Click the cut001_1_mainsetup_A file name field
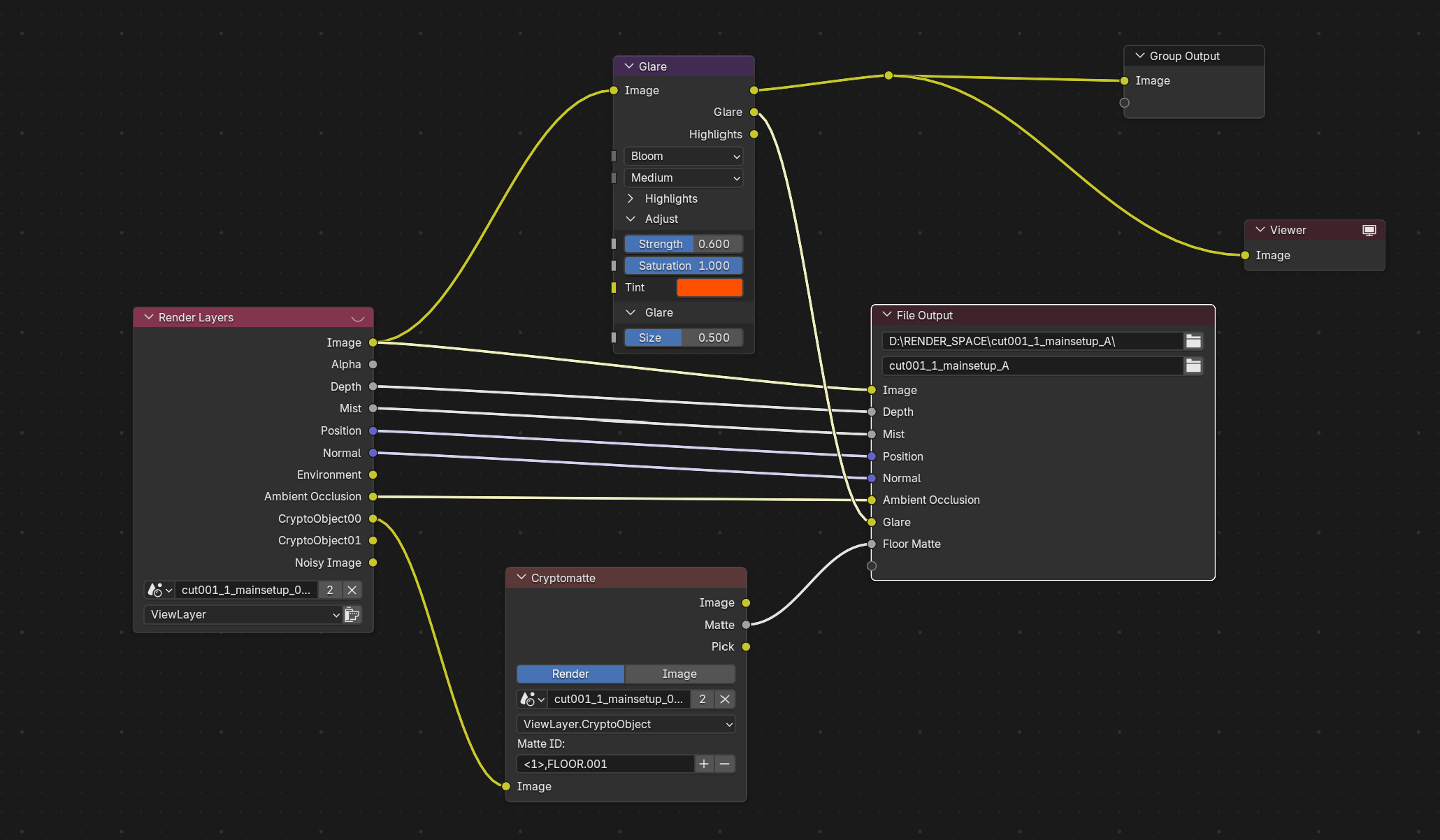Screen dimensions: 1440x840 pyautogui.click(x=1032, y=365)
